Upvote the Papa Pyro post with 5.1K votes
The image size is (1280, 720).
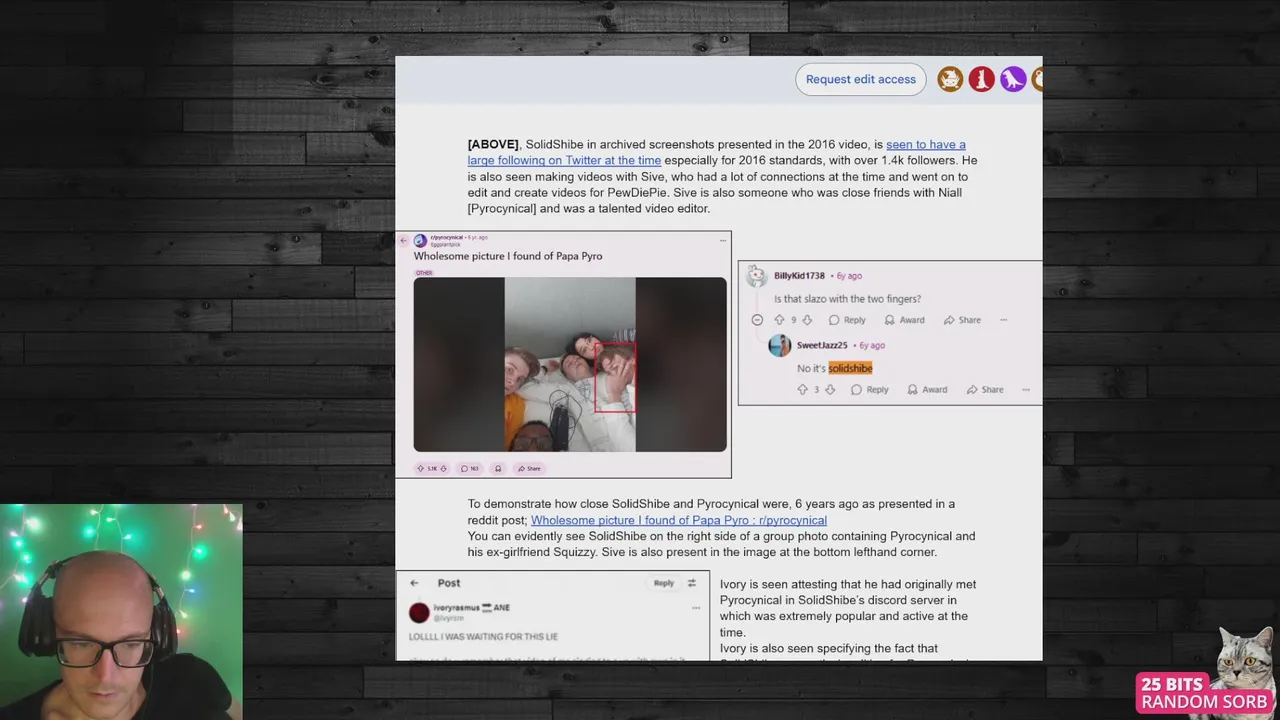422,468
